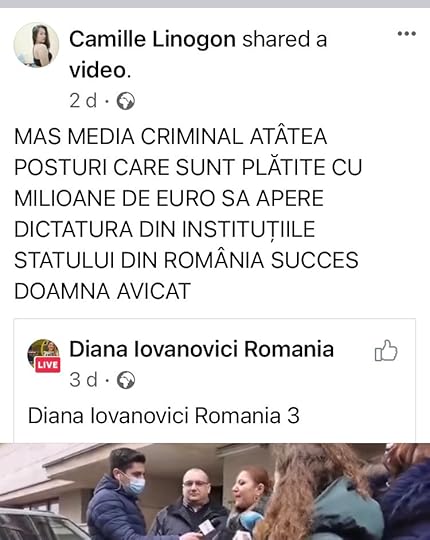Click the gray divider bar above post

[215, 4]
